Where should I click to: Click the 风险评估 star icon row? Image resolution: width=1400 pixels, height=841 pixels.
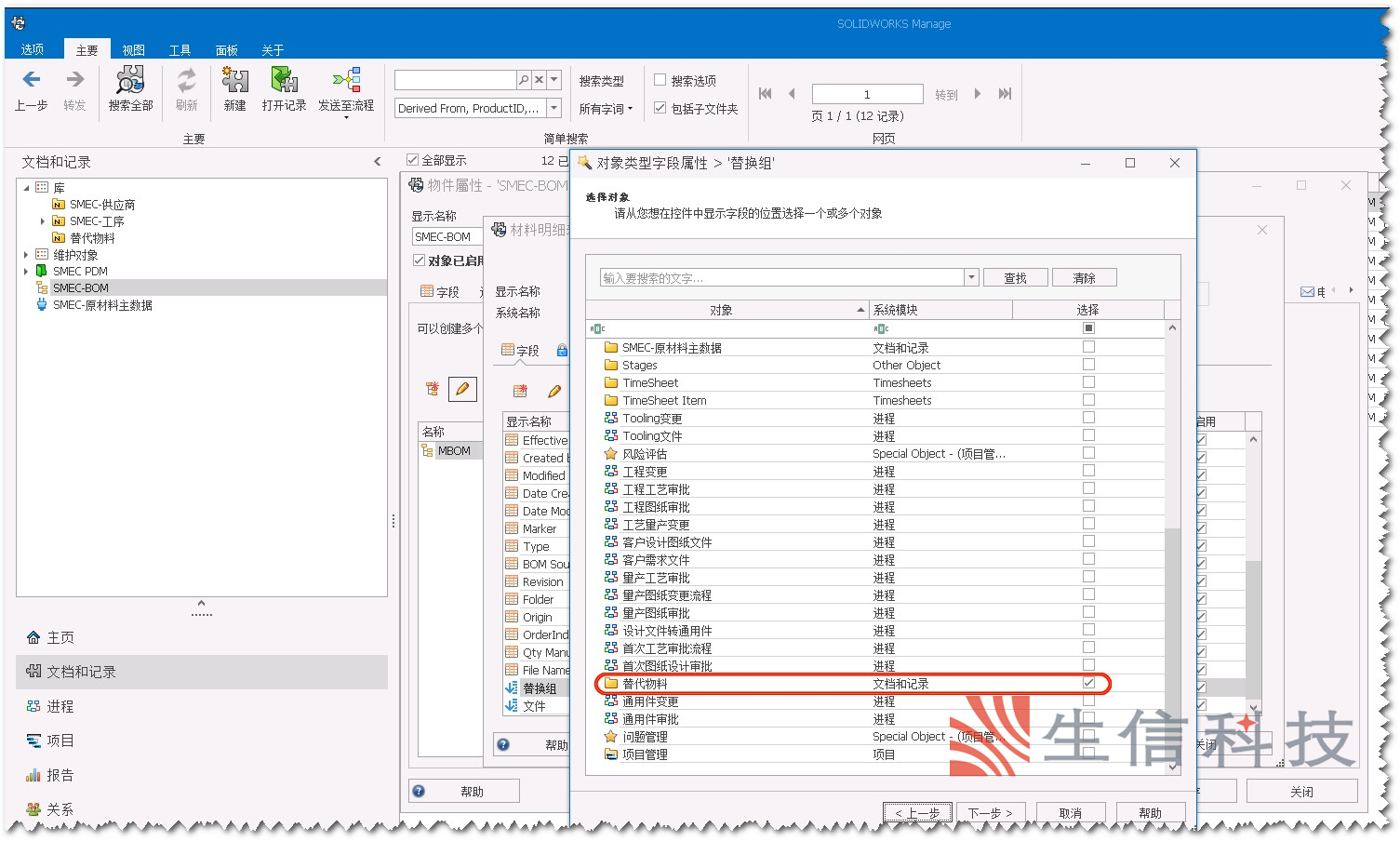click(611, 454)
